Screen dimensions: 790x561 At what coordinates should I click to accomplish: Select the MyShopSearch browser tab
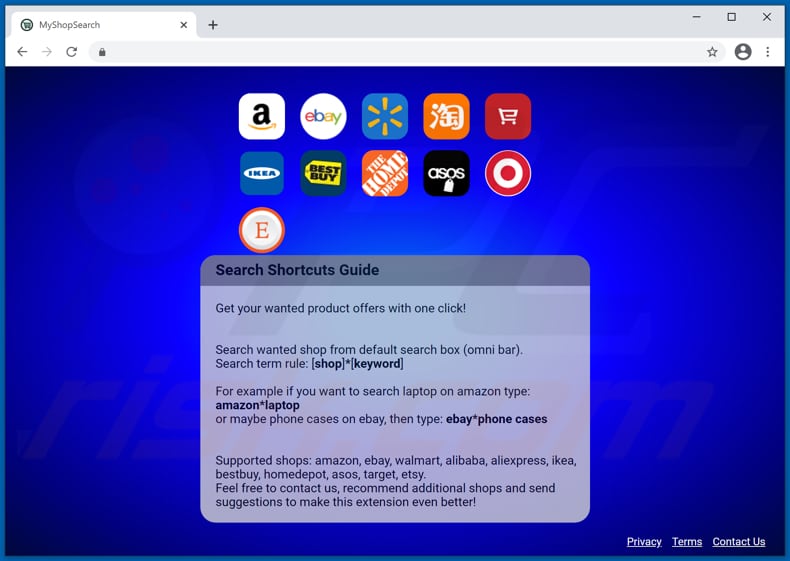click(104, 25)
